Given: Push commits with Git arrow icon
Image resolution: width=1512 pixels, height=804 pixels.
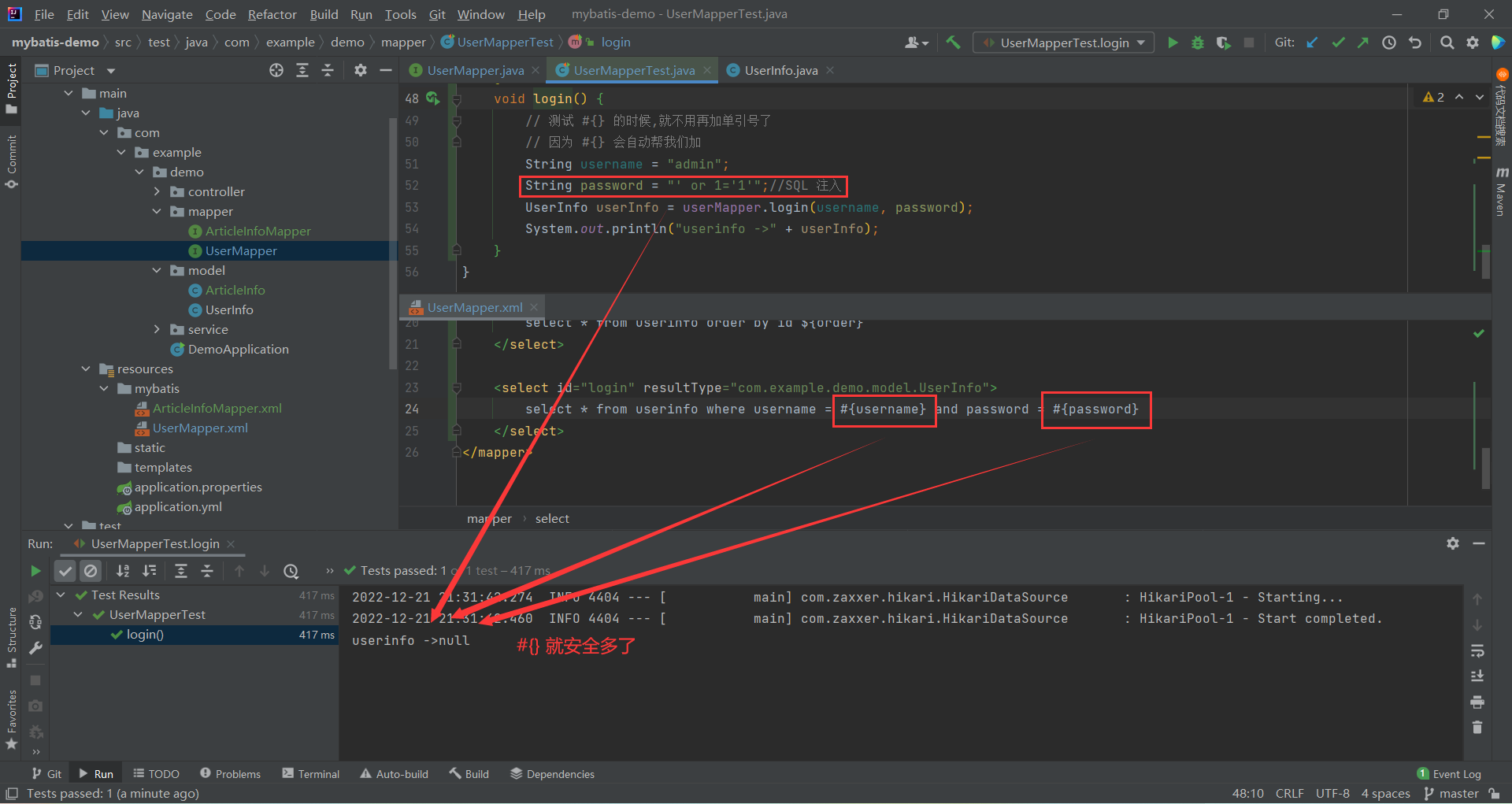Looking at the screenshot, I should 1363,43.
